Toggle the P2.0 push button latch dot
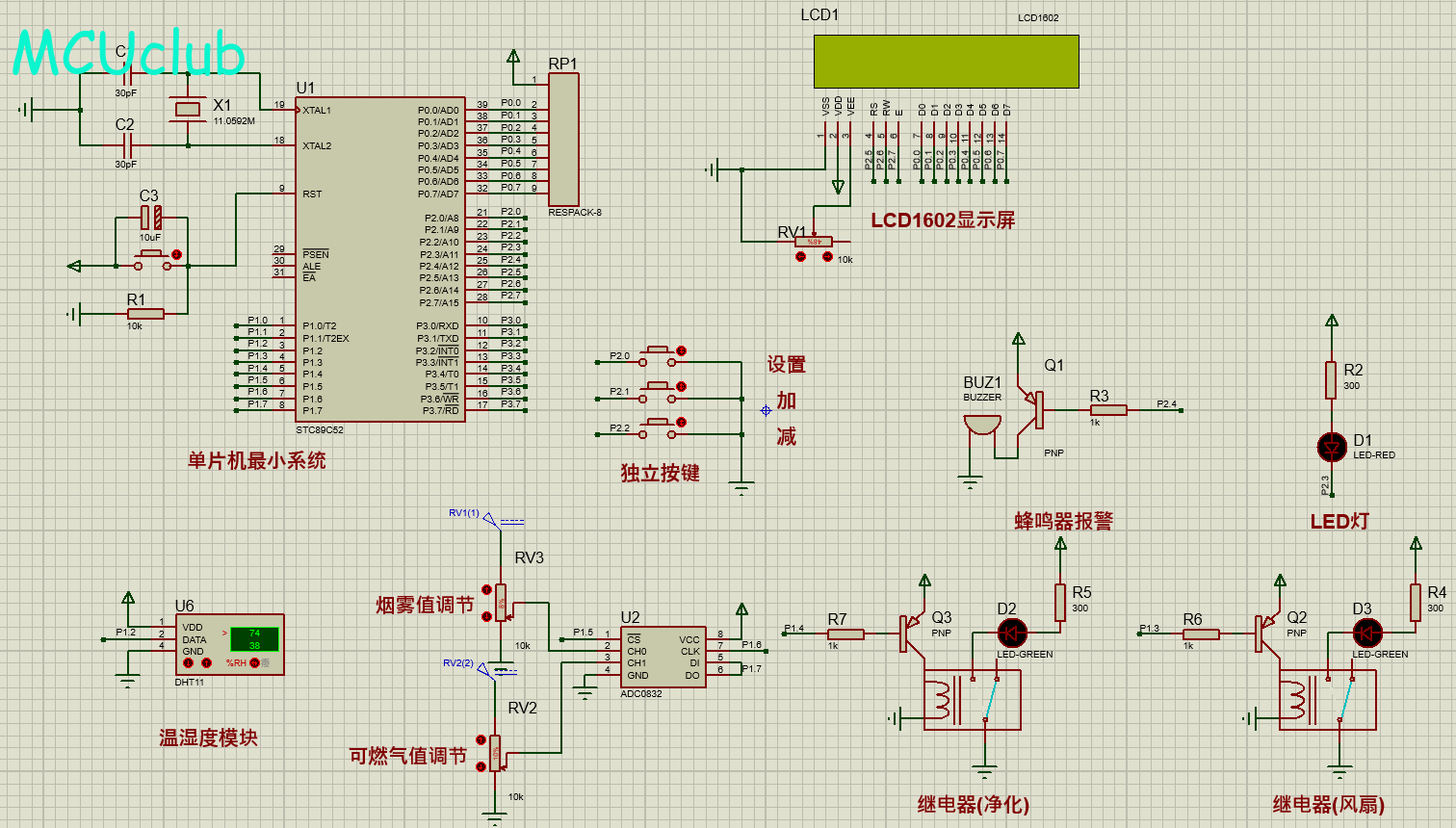1456x828 pixels. click(681, 351)
